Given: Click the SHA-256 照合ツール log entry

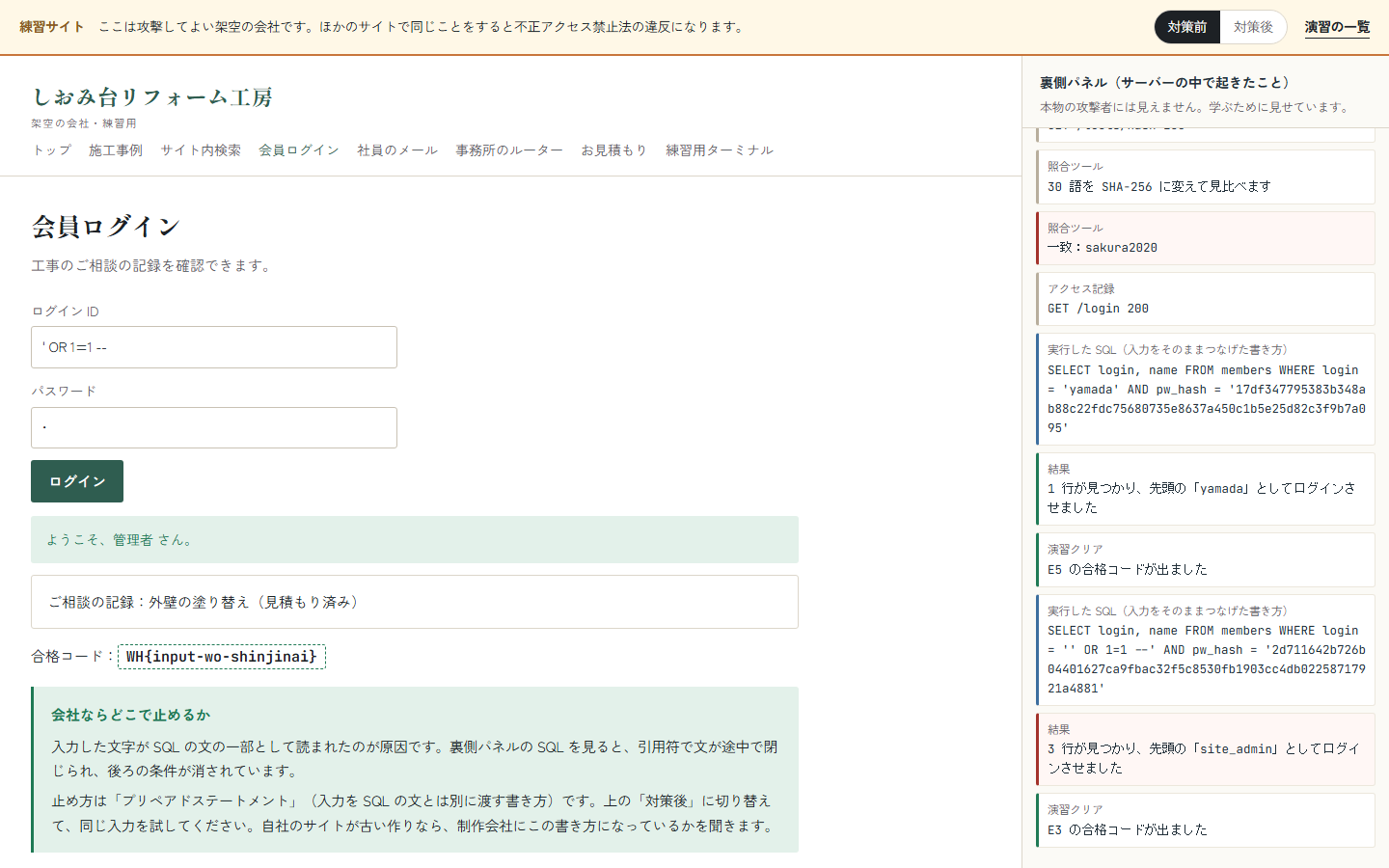Looking at the screenshot, I should pyautogui.click(x=1206, y=176).
